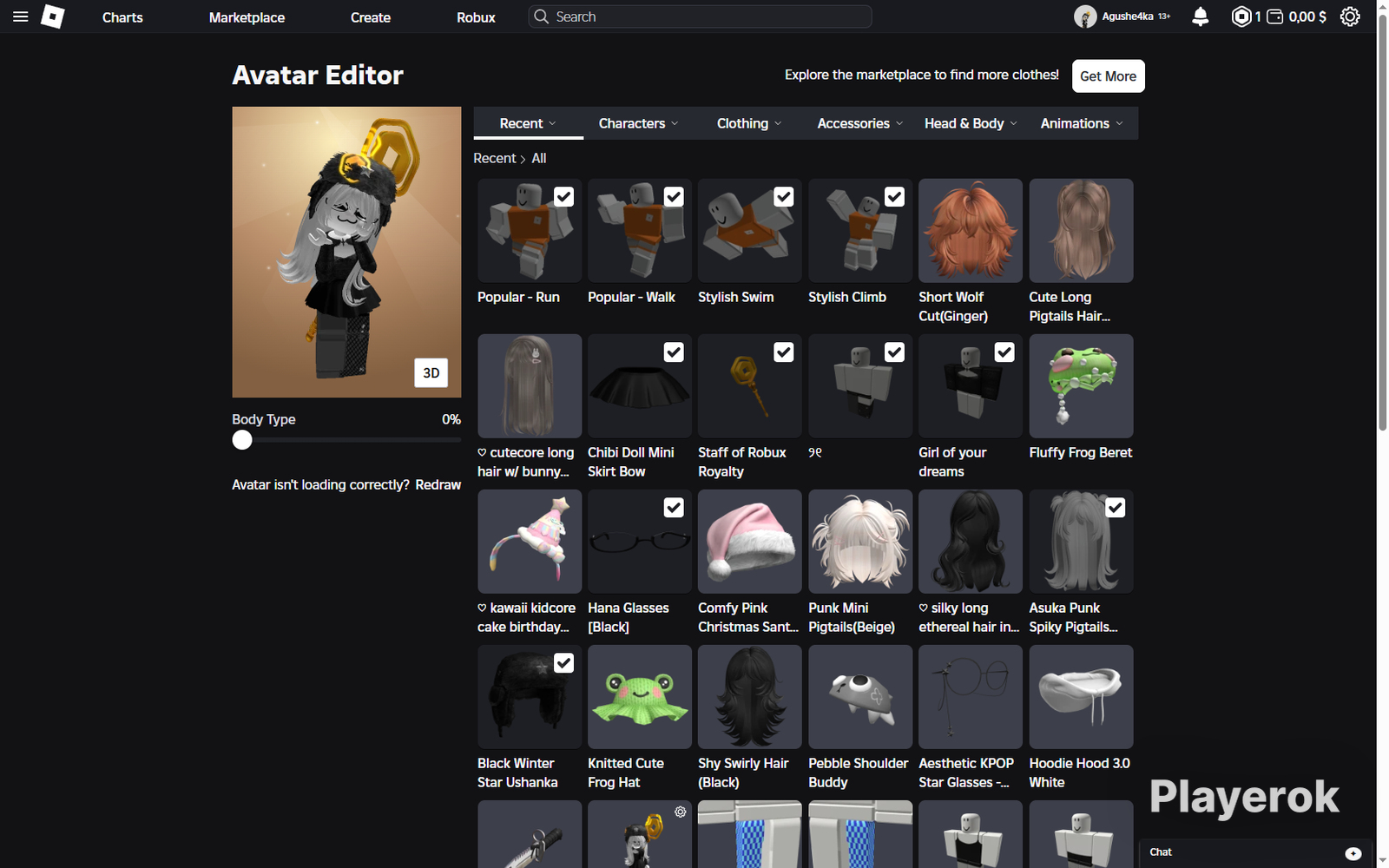Expand the Characters dropdown
This screenshot has height=868, width=1389.
[638, 123]
